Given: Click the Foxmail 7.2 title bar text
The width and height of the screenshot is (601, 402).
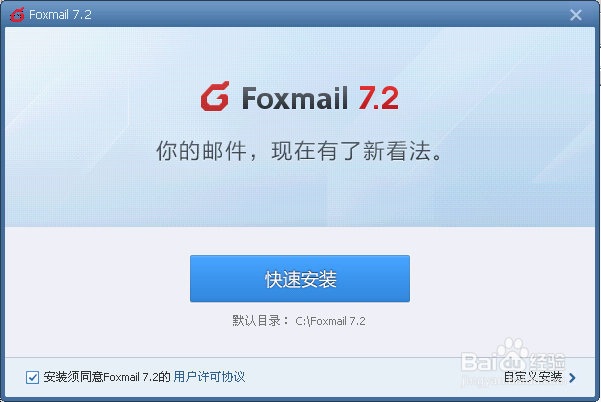Looking at the screenshot, I should coord(60,15).
